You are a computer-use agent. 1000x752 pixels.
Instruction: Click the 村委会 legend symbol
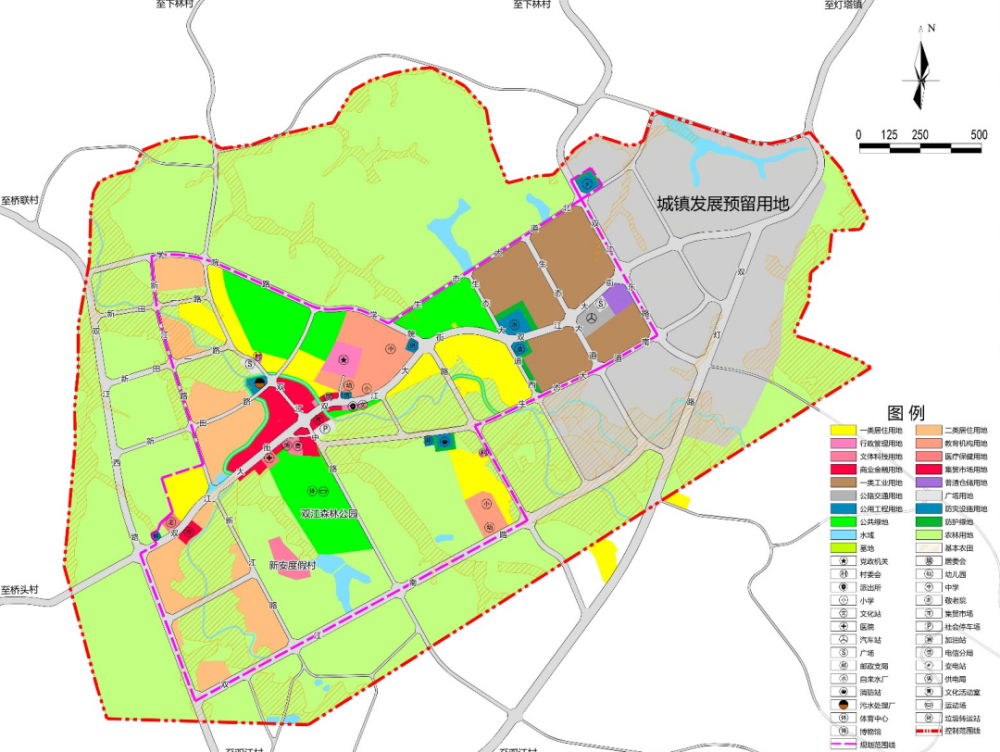843,574
